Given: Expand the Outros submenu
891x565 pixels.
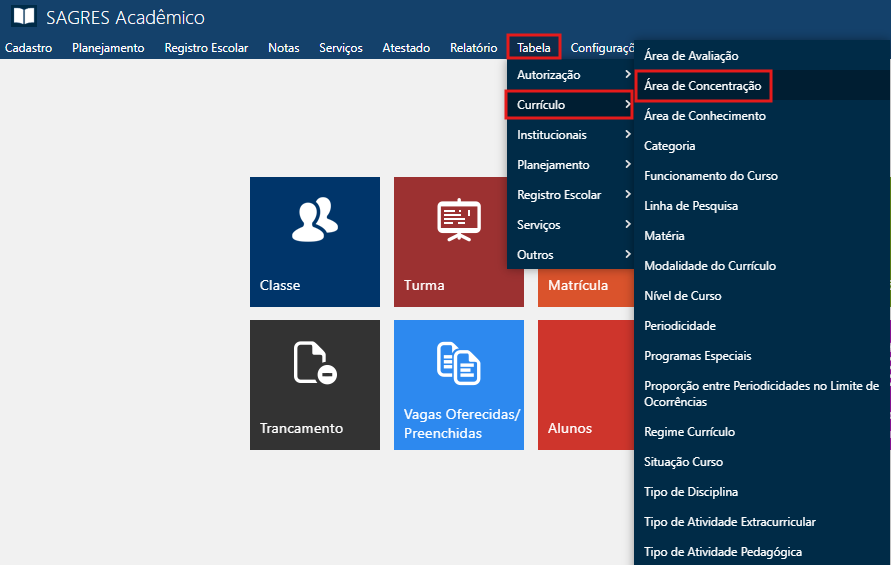Looking at the screenshot, I should [x=570, y=255].
